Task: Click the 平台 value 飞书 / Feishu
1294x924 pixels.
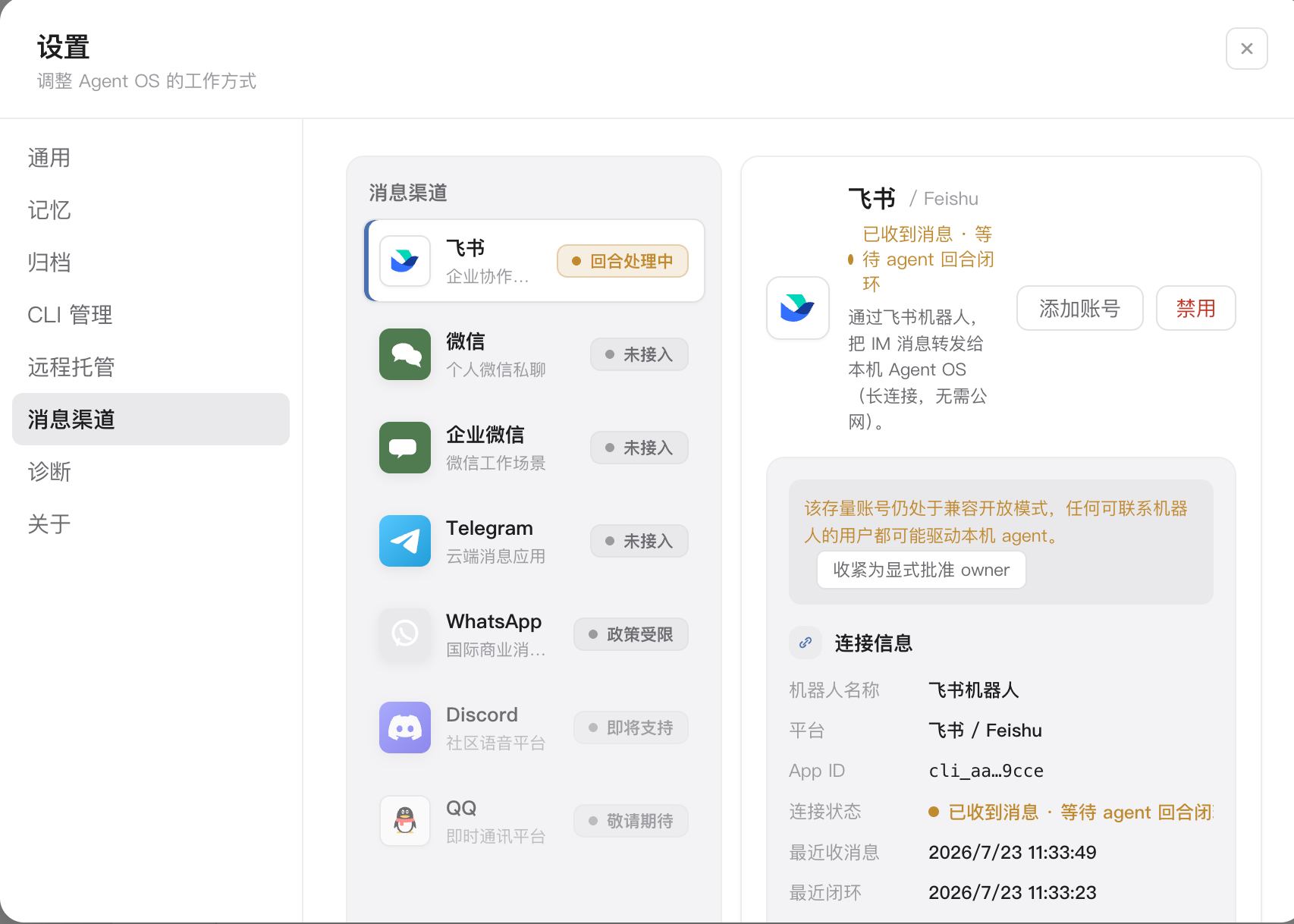Action: pyautogui.click(x=985, y=731)
